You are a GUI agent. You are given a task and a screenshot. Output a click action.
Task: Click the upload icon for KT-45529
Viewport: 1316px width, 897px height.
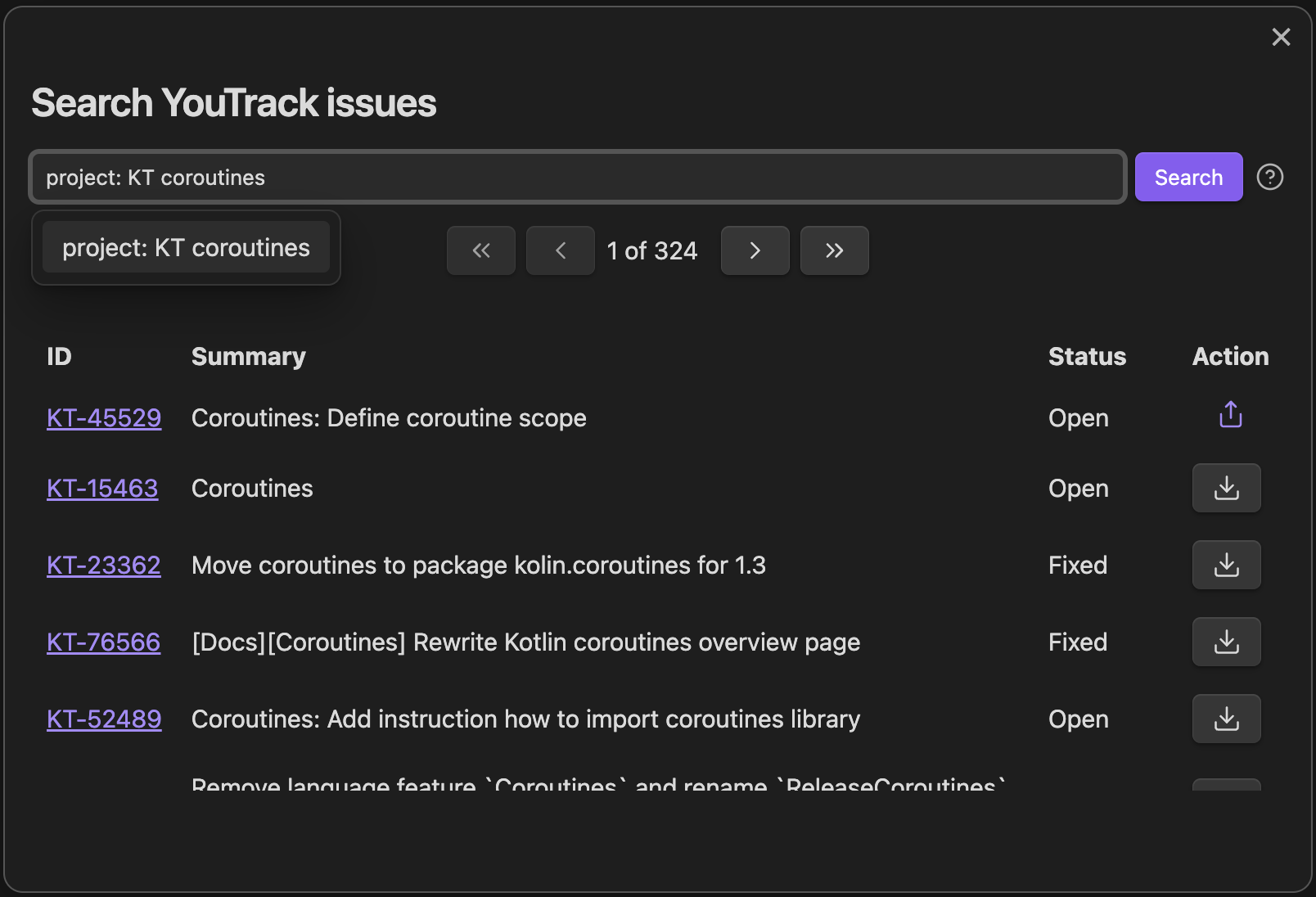click(1231, 415)
